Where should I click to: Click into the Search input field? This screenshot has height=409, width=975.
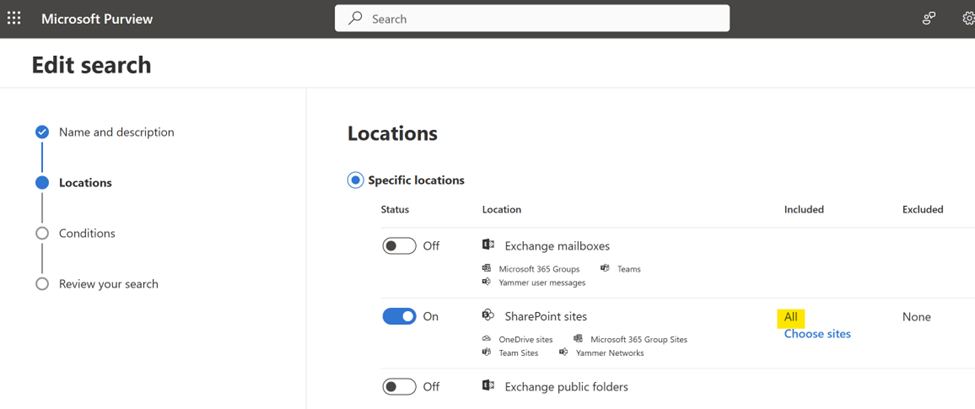click(540, 18)
